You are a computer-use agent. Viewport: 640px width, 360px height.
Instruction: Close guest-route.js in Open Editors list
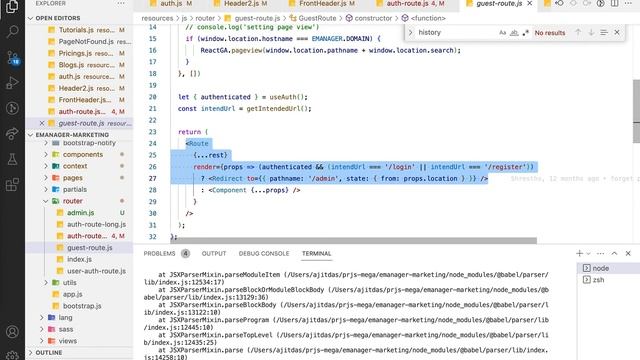(42, 123)
